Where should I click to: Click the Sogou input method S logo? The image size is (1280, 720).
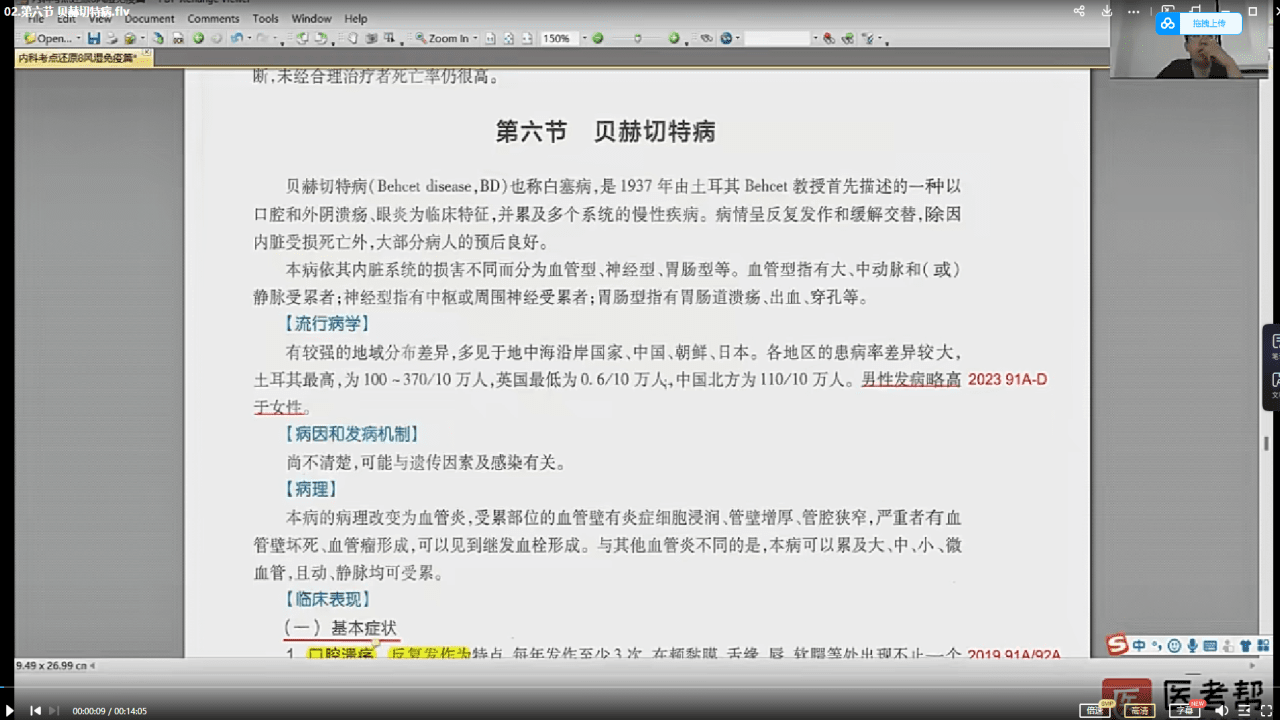1117,645
